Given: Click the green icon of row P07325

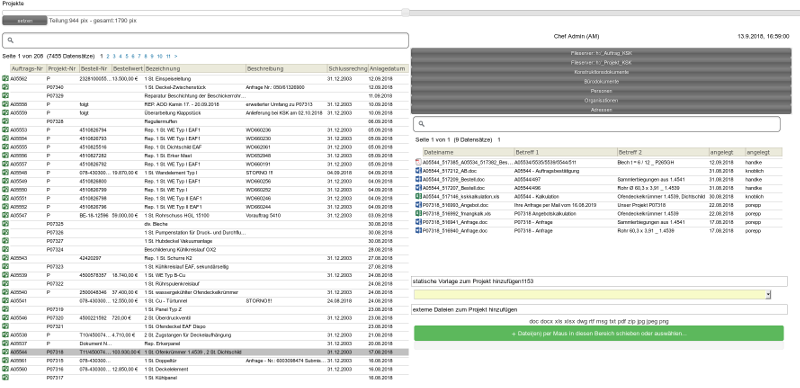Looking at the screenshot, I should [6, 224].
